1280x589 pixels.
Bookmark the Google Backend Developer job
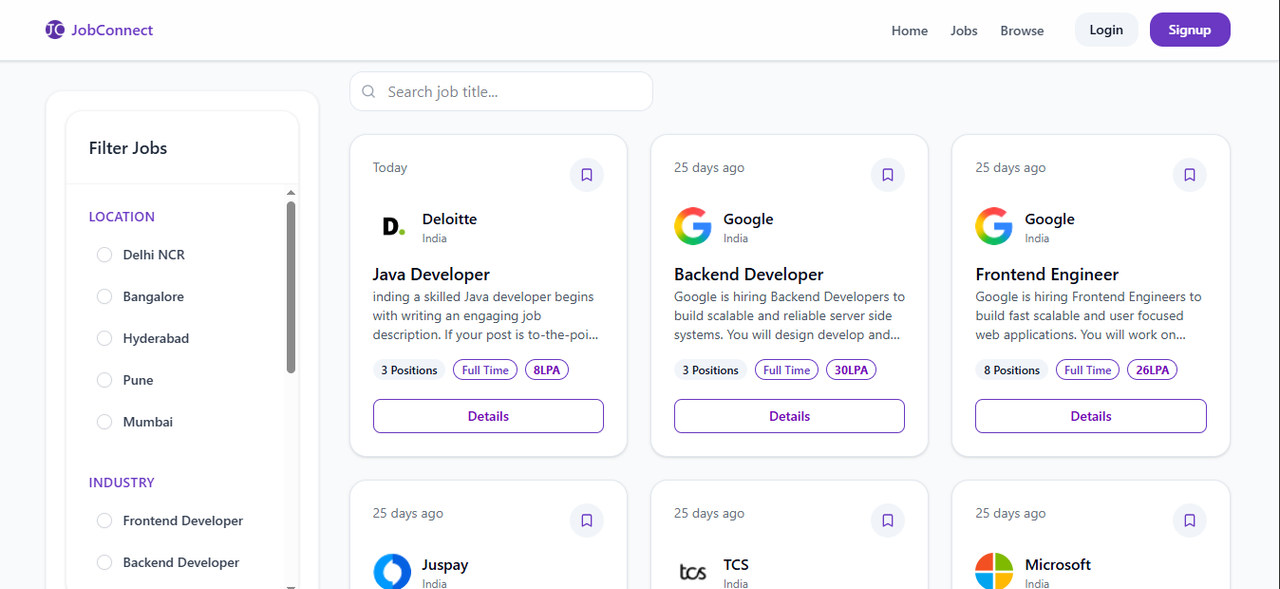point(888,175)
